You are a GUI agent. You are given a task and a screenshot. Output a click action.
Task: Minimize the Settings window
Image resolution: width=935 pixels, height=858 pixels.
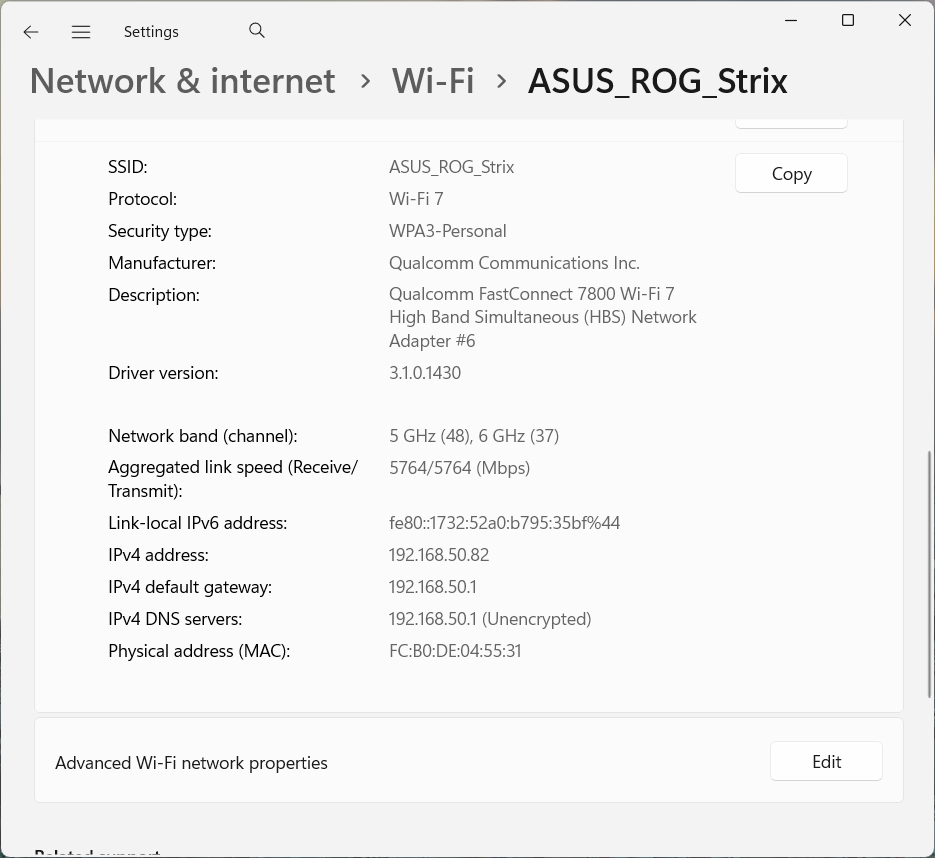791,20
